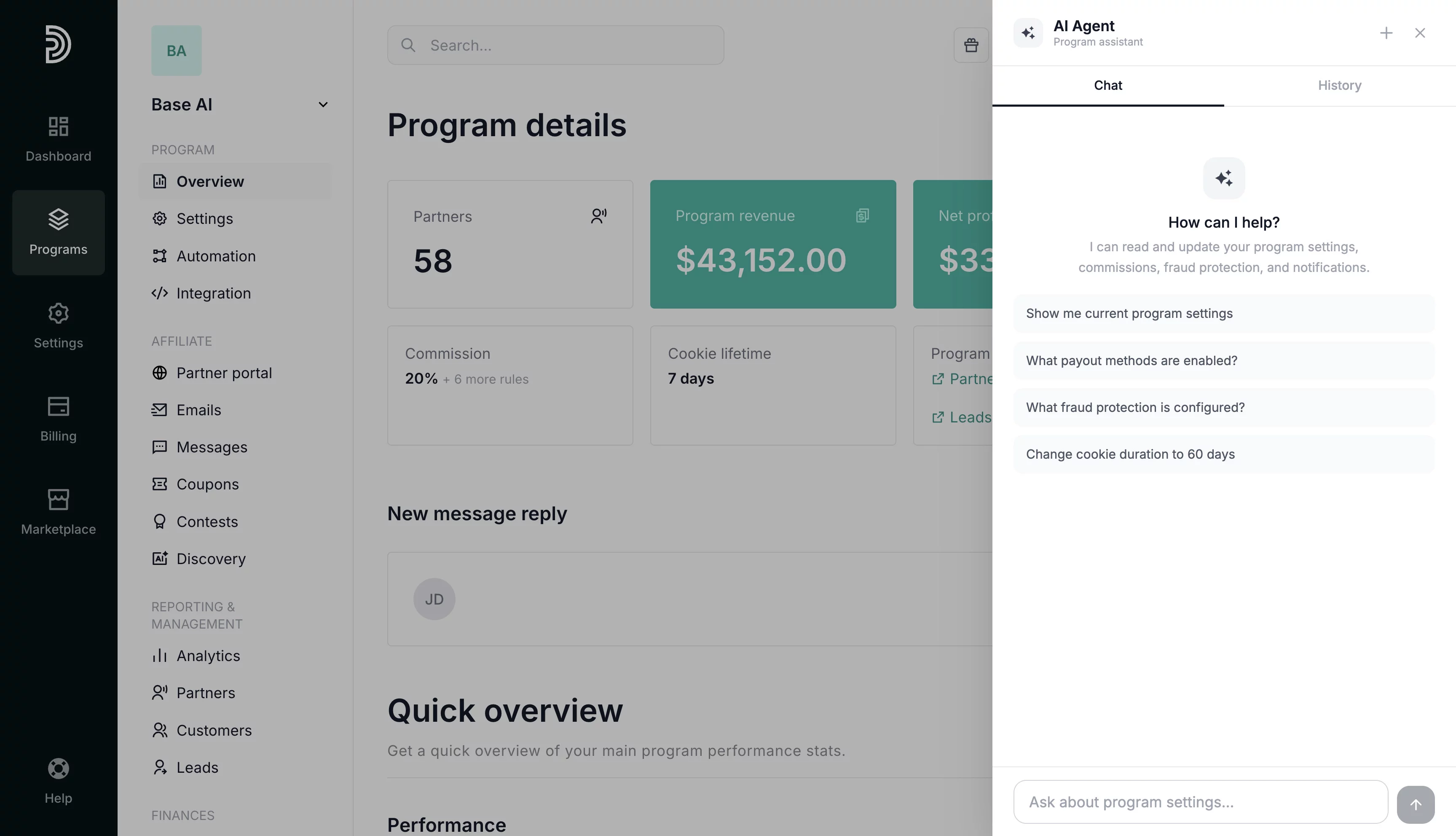
Task: Switch to the History tab
Action: (1340, 86)
